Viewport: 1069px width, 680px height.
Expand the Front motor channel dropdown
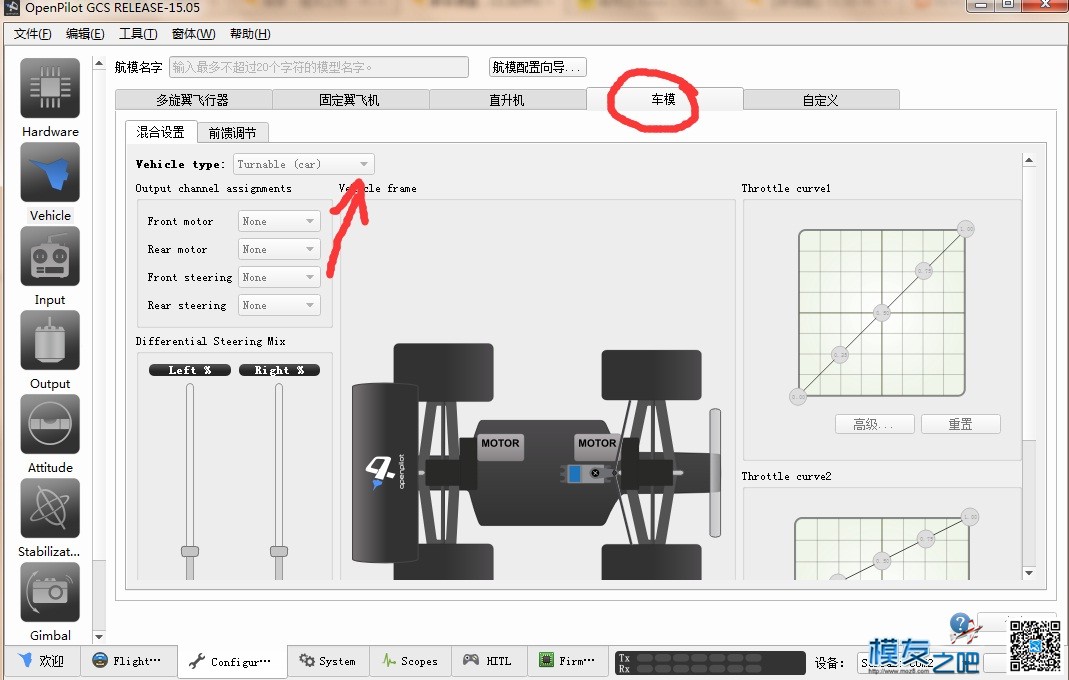pyautogui.click(x=279, y=221)
